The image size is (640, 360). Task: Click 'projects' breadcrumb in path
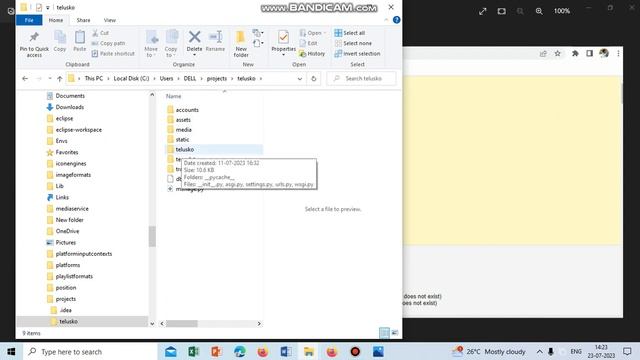pyautogui.click(x=216, y=78)
